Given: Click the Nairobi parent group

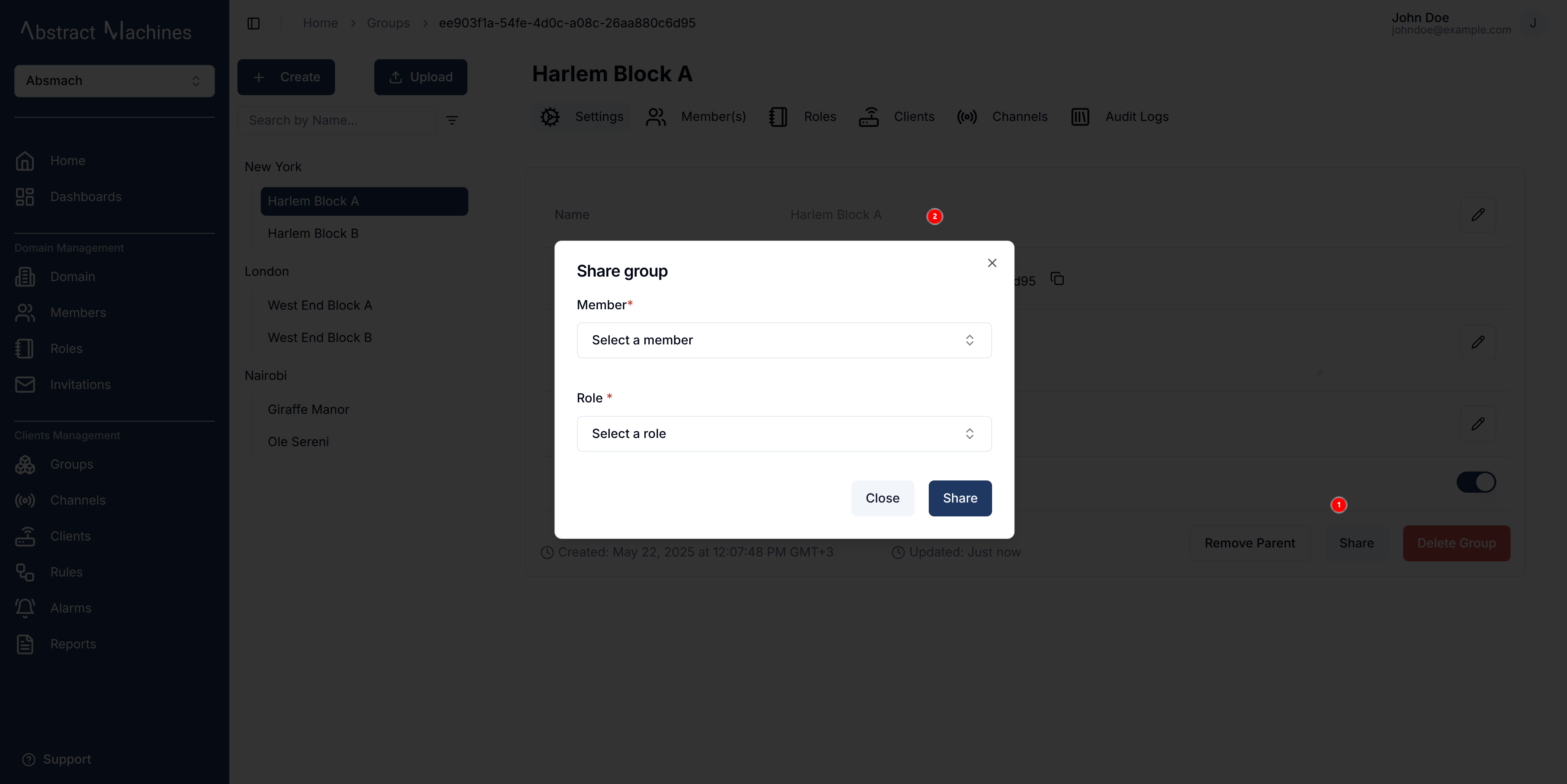Looking at the screenshot, I should (265, 375).
